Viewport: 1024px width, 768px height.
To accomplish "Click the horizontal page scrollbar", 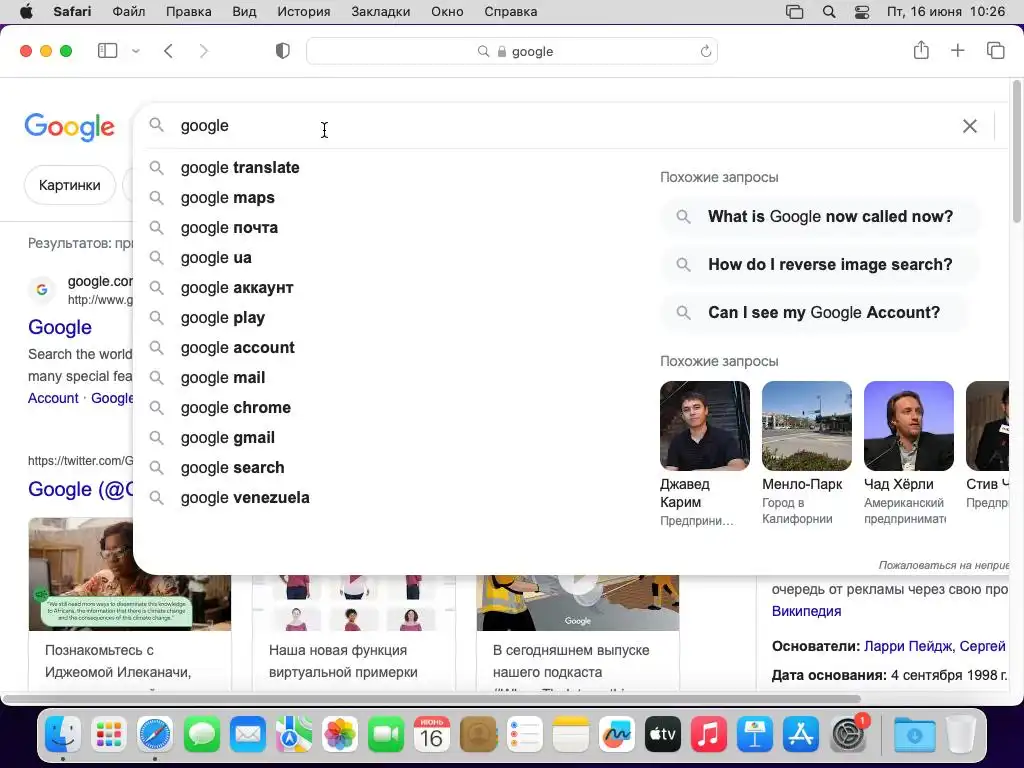I will pyautogui.click(x=431, y=699).
